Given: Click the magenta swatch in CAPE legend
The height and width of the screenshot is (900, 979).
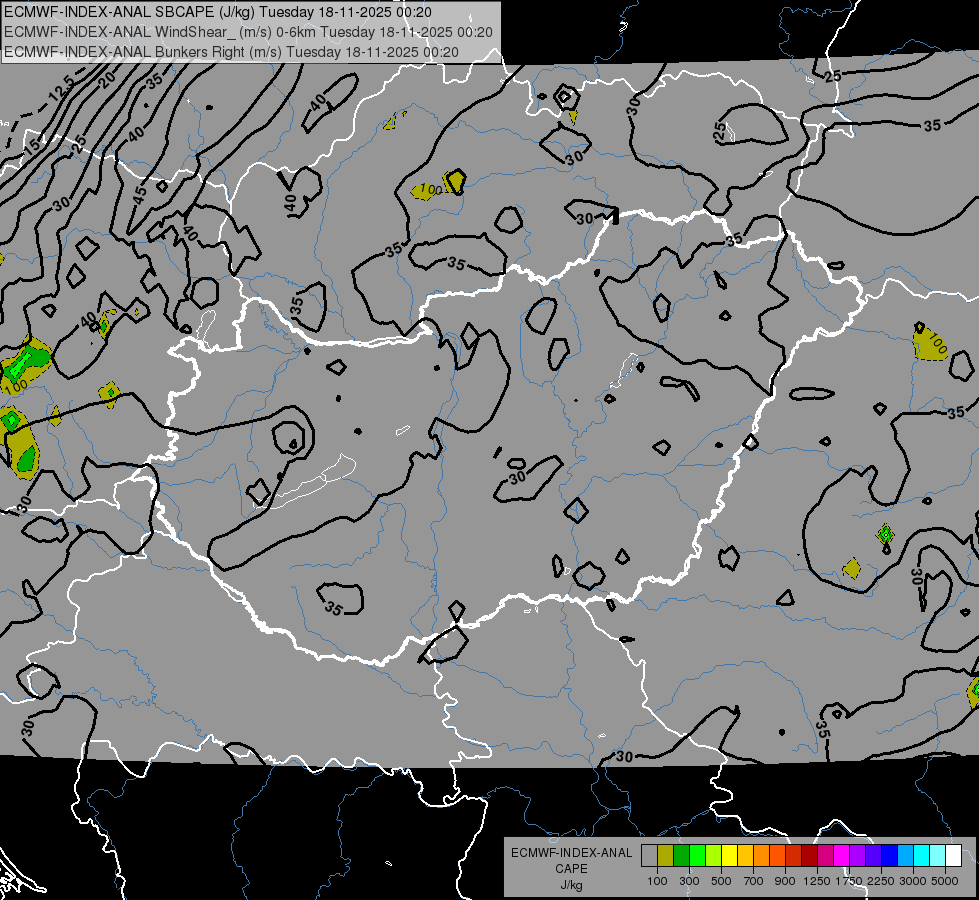Looking at the screenshot, I should point(842,856).
